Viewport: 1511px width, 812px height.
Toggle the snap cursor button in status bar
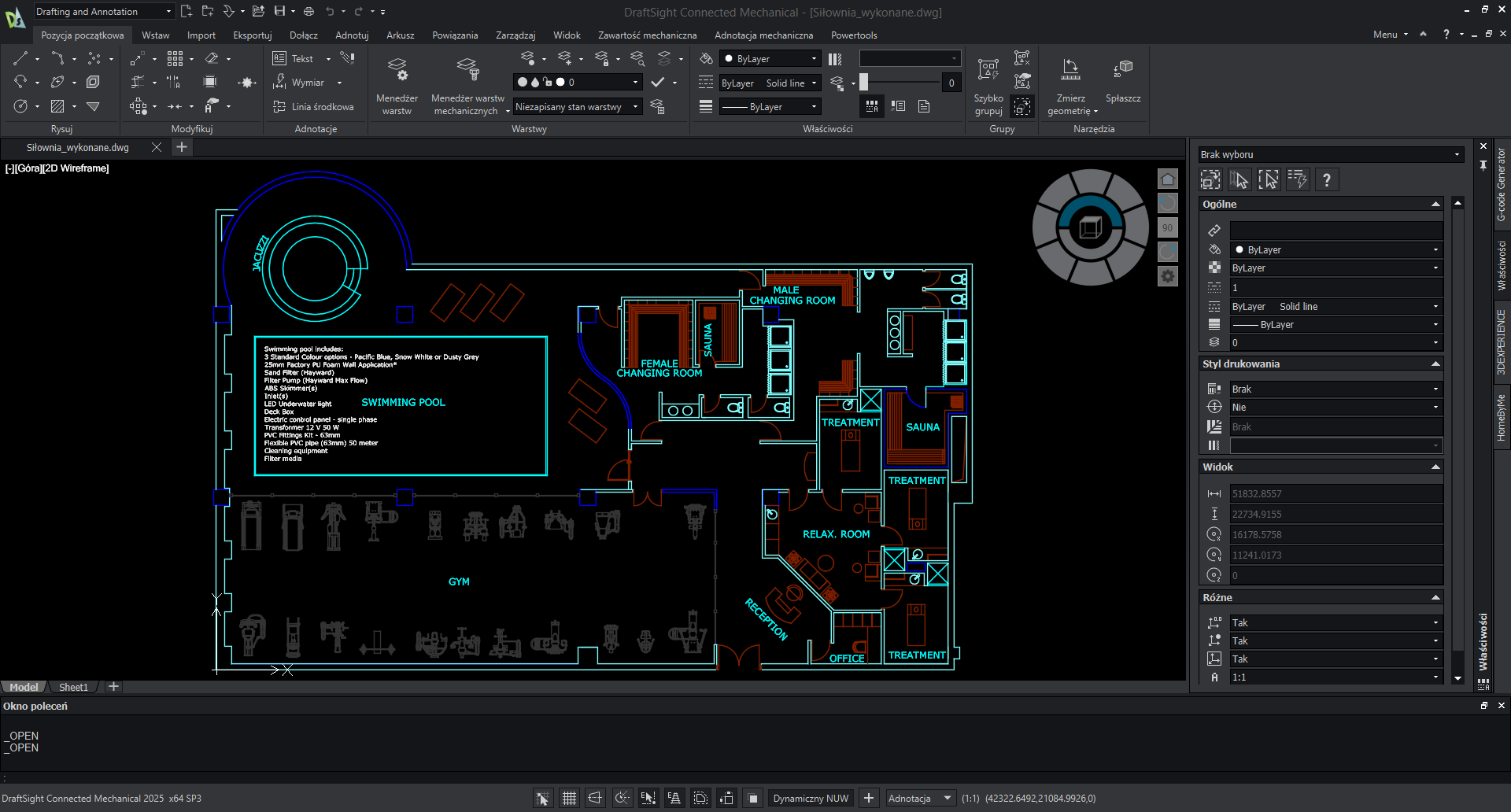542,799
